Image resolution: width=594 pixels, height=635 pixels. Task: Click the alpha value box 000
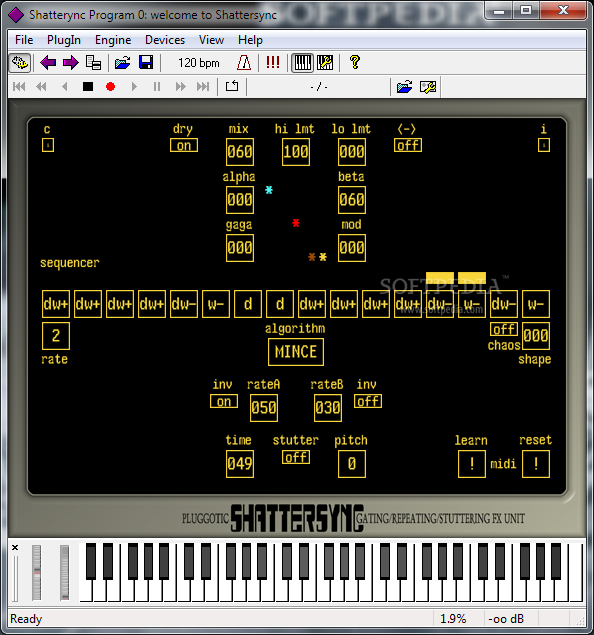(240, 200)
